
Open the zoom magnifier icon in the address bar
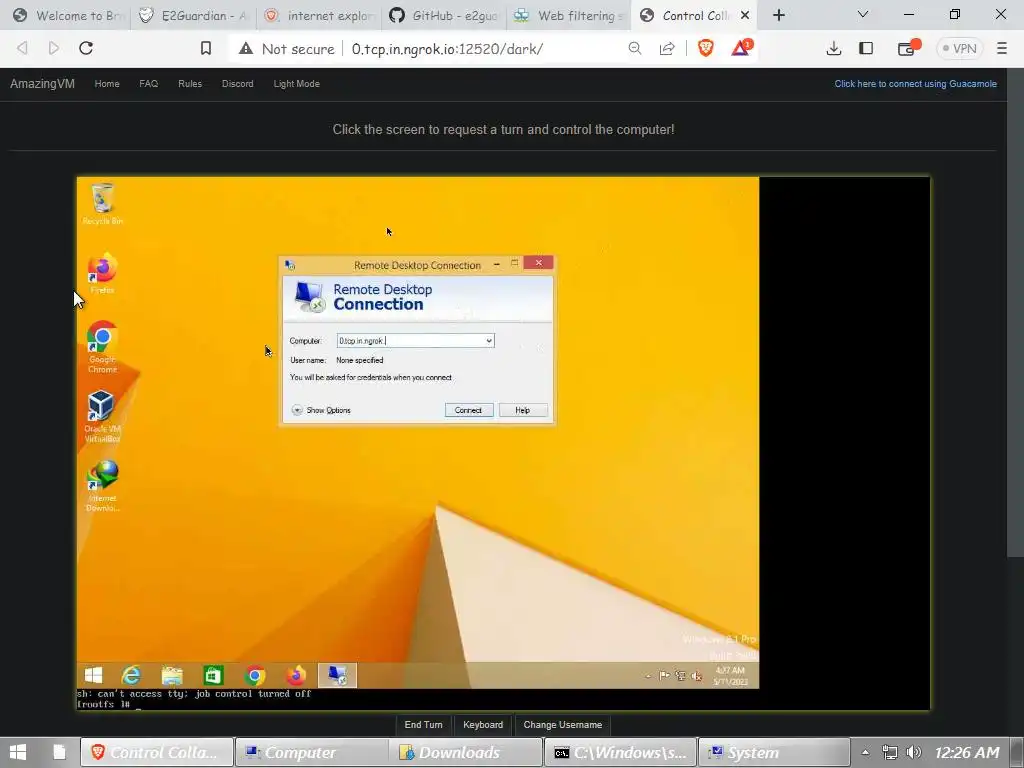pyautogui.click(x=635, y=48)
